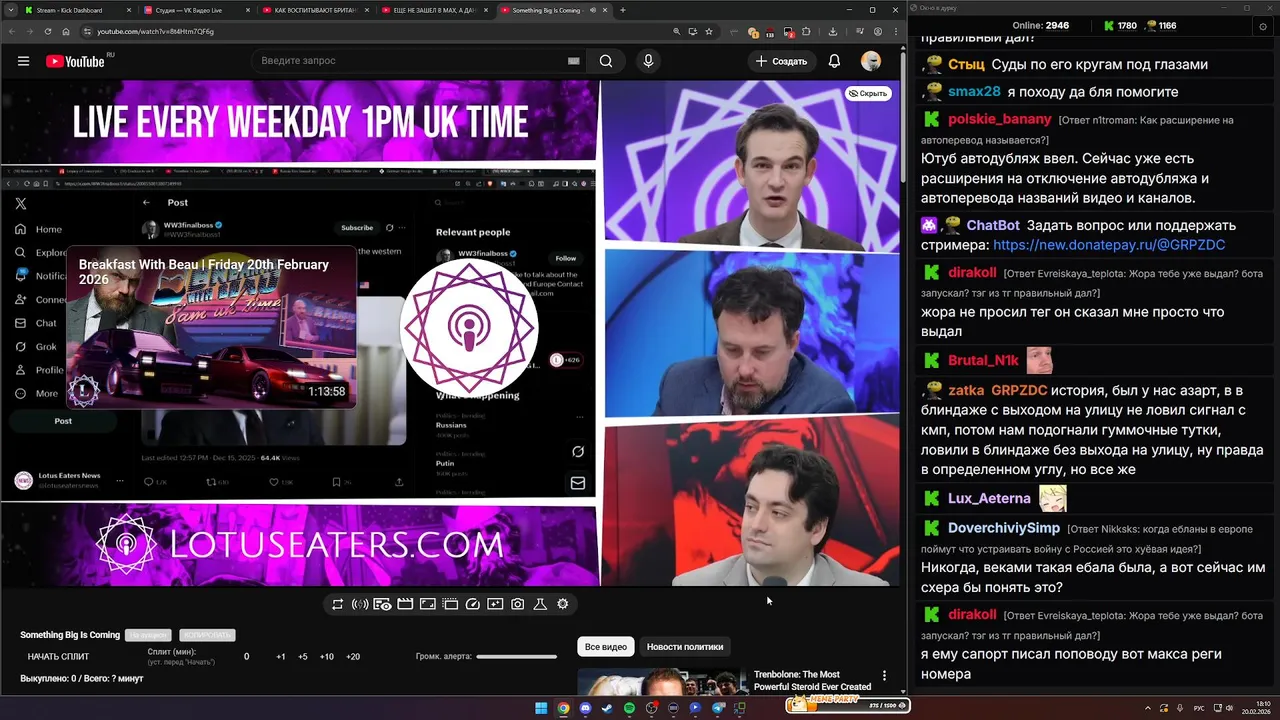Open Discord from the taskbar
The height and width of the screenshot is (720, 1280).
pos(585,708)
